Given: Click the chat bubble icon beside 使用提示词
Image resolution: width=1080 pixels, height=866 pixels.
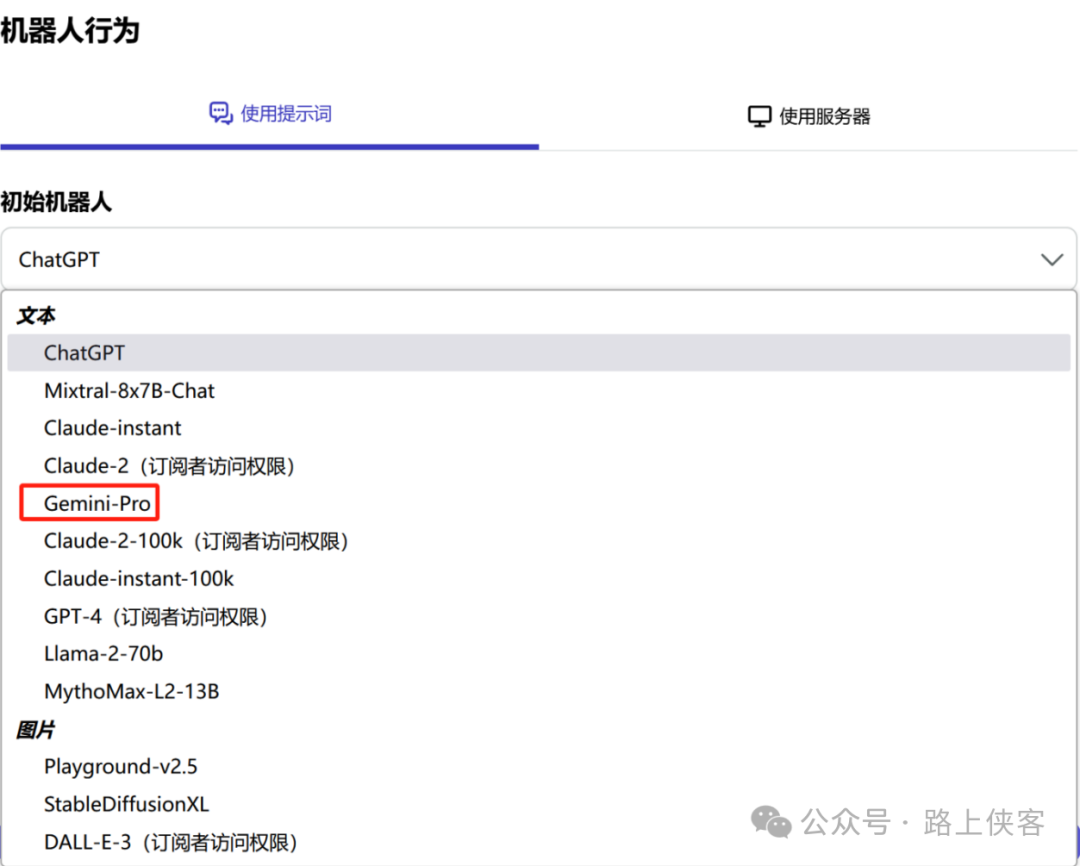Looking at the screenshot, I should pyautogui.click(x=220, y=113).
